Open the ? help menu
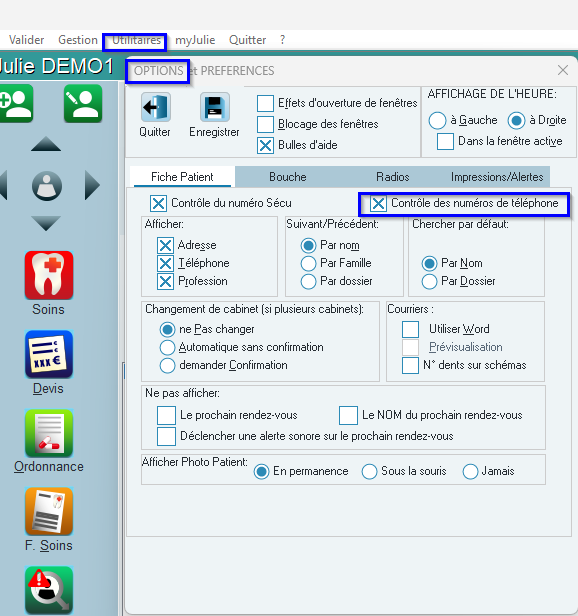Screen dimensions: 578x616 pyautogui.click(x=283, y=40)
